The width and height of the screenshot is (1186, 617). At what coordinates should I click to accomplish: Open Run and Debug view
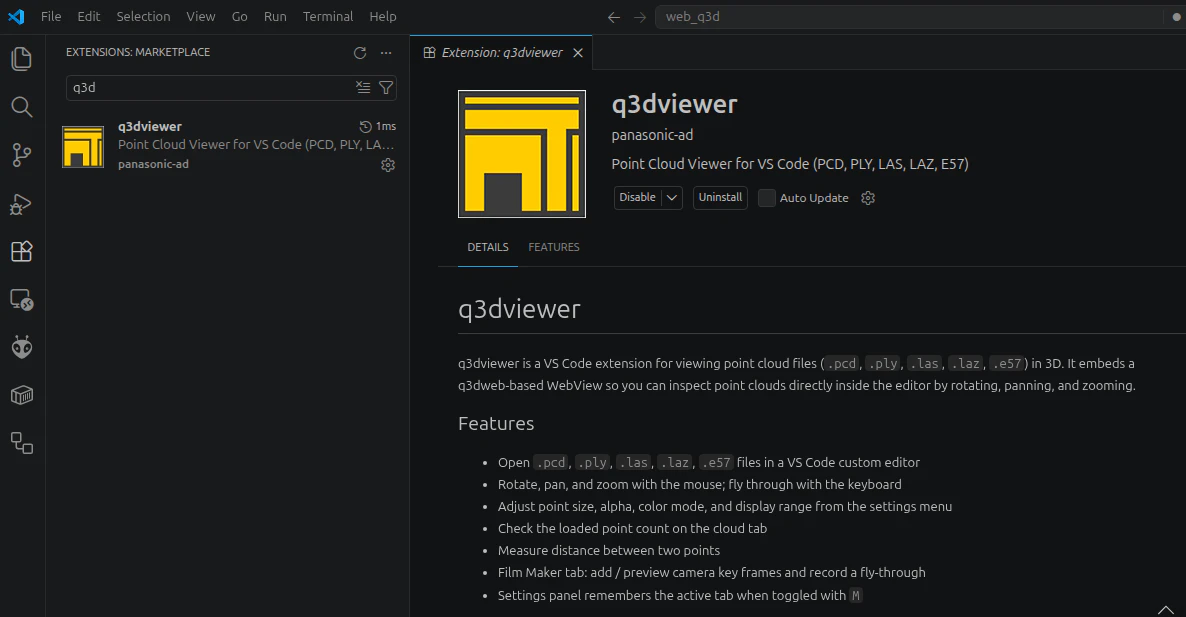pos(21,204)
